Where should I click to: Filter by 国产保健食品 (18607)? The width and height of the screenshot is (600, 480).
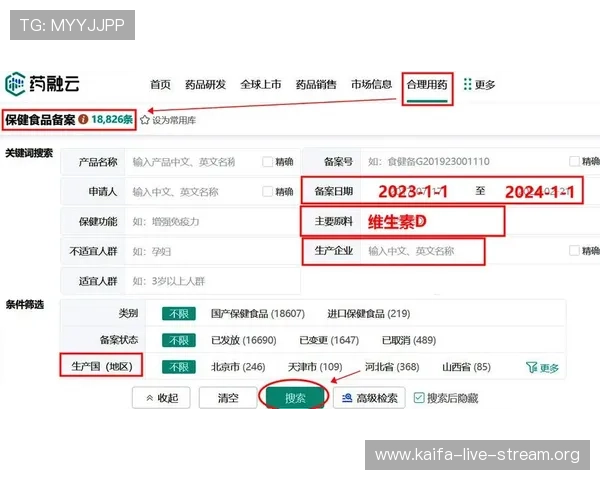pyautogui.click(x=258, y=314)
